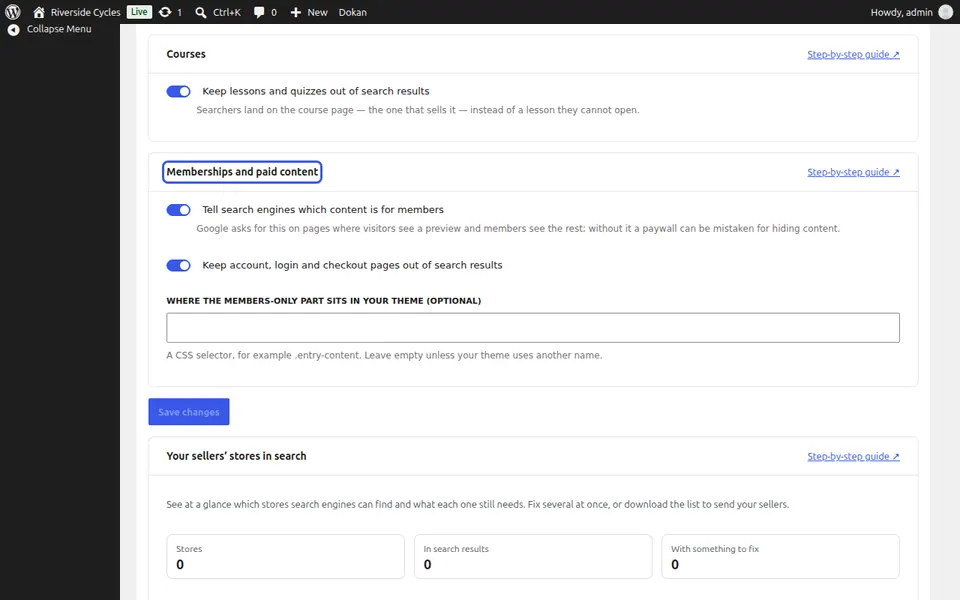Click the text 'Collapse Menu'
The image size is (960, 600).
(x=59, y=29)
